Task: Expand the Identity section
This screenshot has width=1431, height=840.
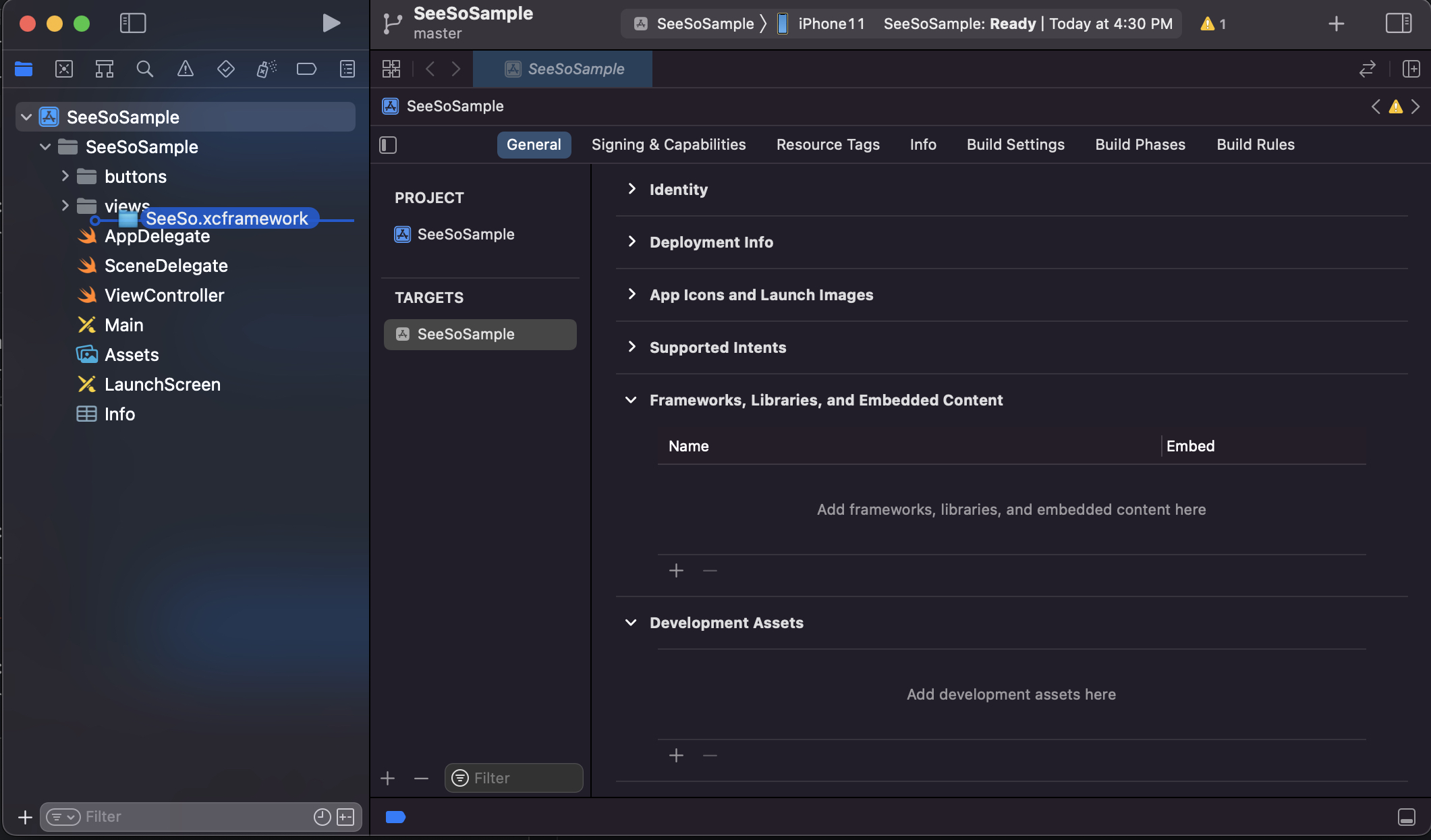Action: click(x=632, y=189)
